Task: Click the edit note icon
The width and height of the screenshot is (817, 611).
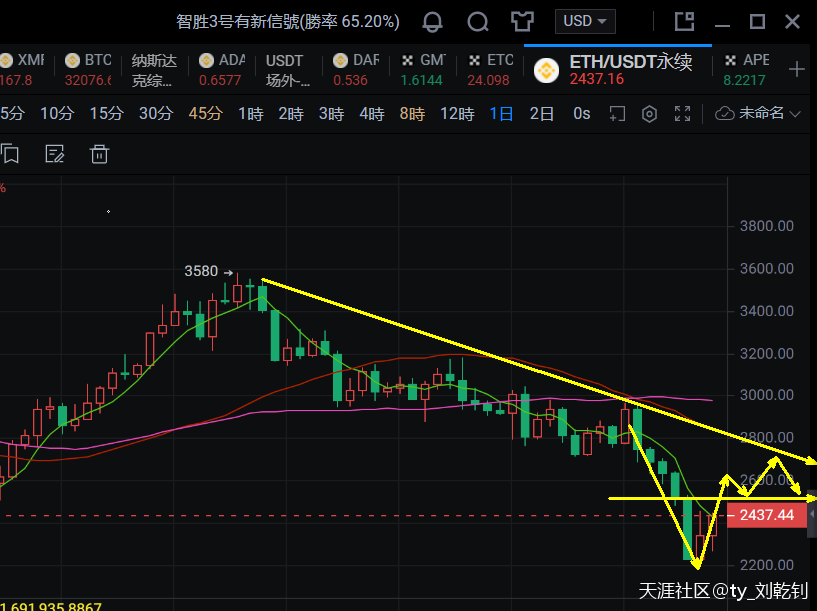Action: pos(55,153)
